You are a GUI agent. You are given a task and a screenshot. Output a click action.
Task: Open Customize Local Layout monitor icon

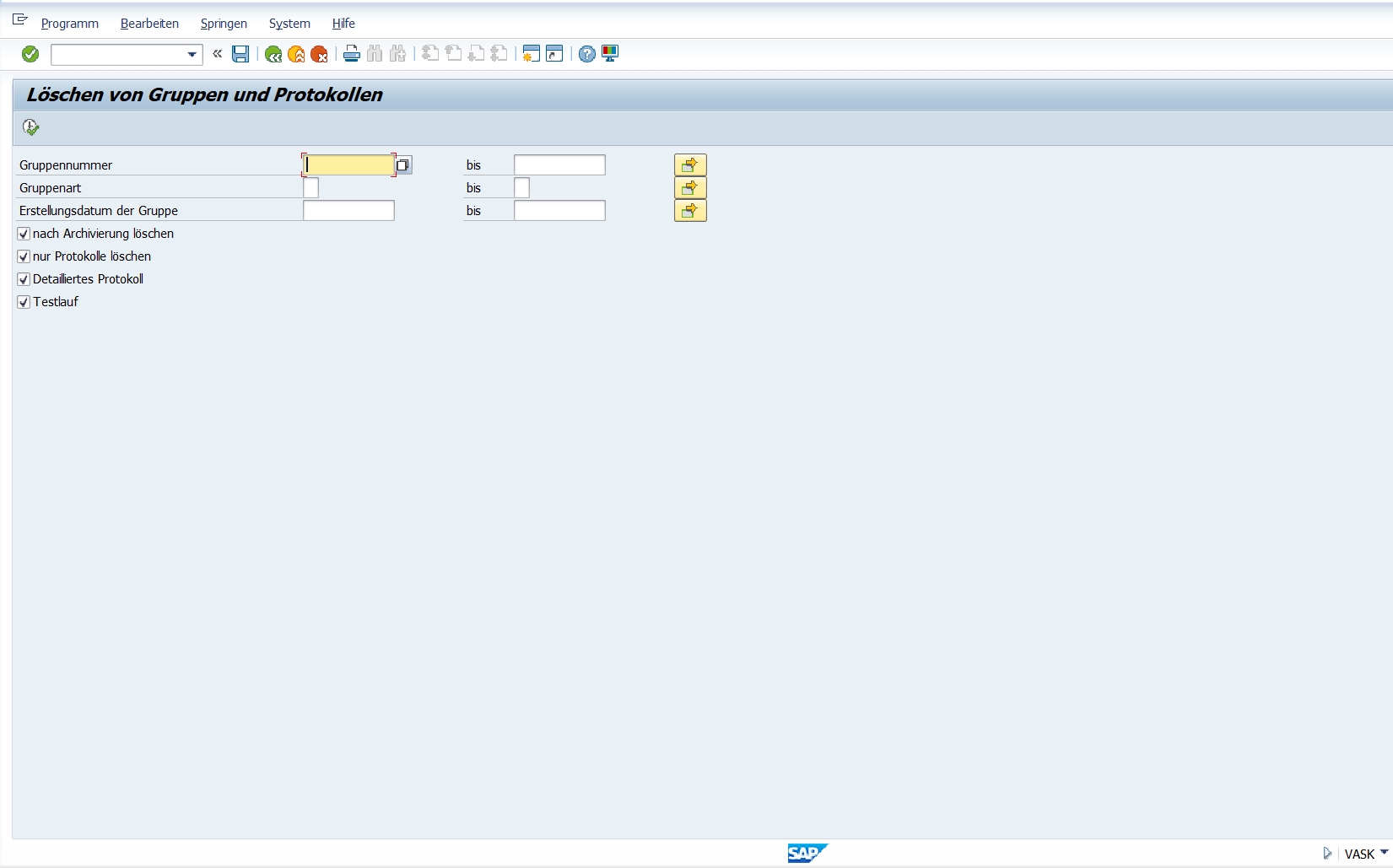[x=610, y=54]
